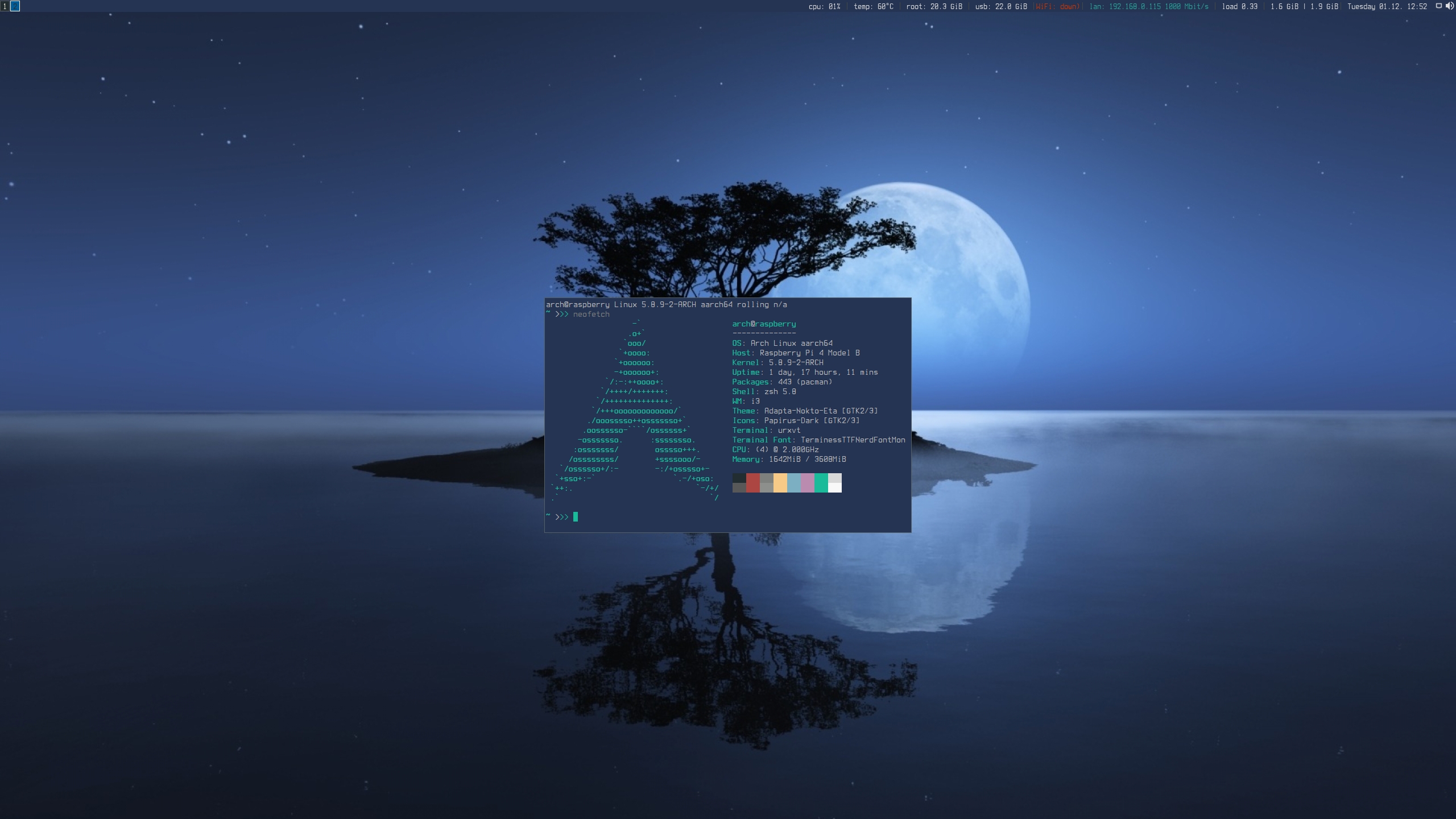This screenshot has width=1456, height=819.
Task: Click the light blue color block in palette
Action: click(794, 483)
